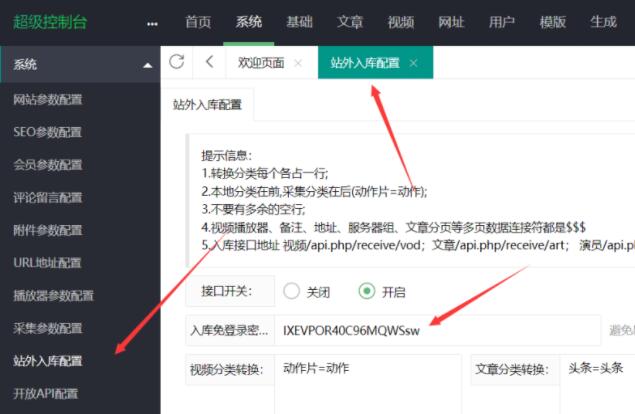Switch to the 欢迎页面 tab
The width and height of the screenshot is (635, 414).
tap(260, 63)
